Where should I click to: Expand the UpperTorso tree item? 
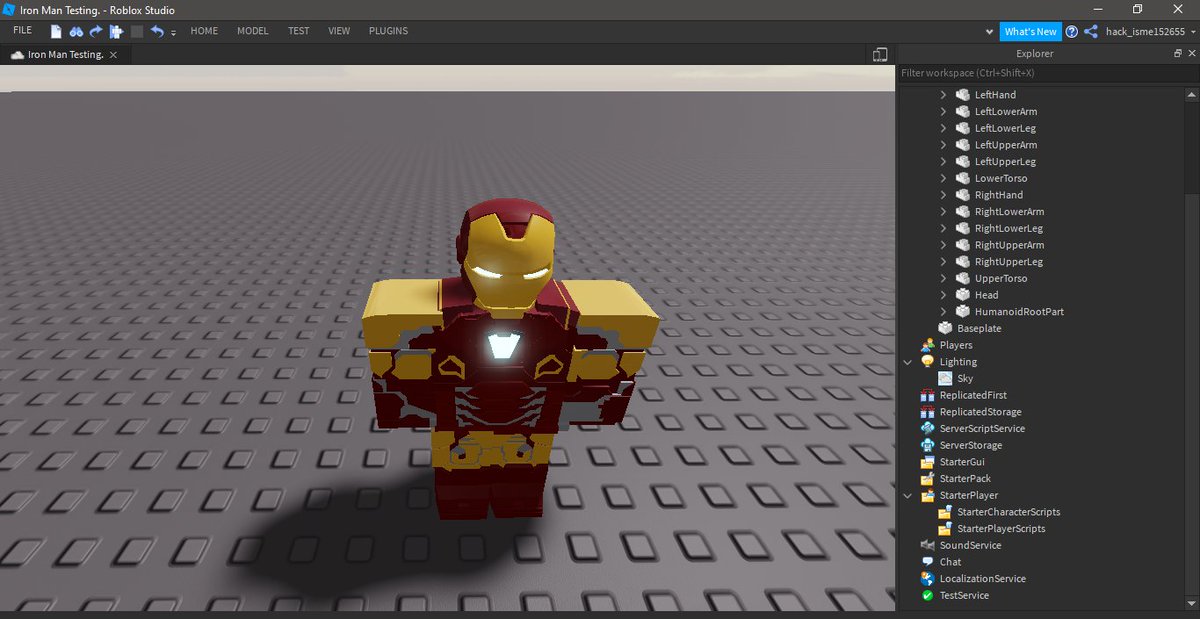(x=943, y=278)
